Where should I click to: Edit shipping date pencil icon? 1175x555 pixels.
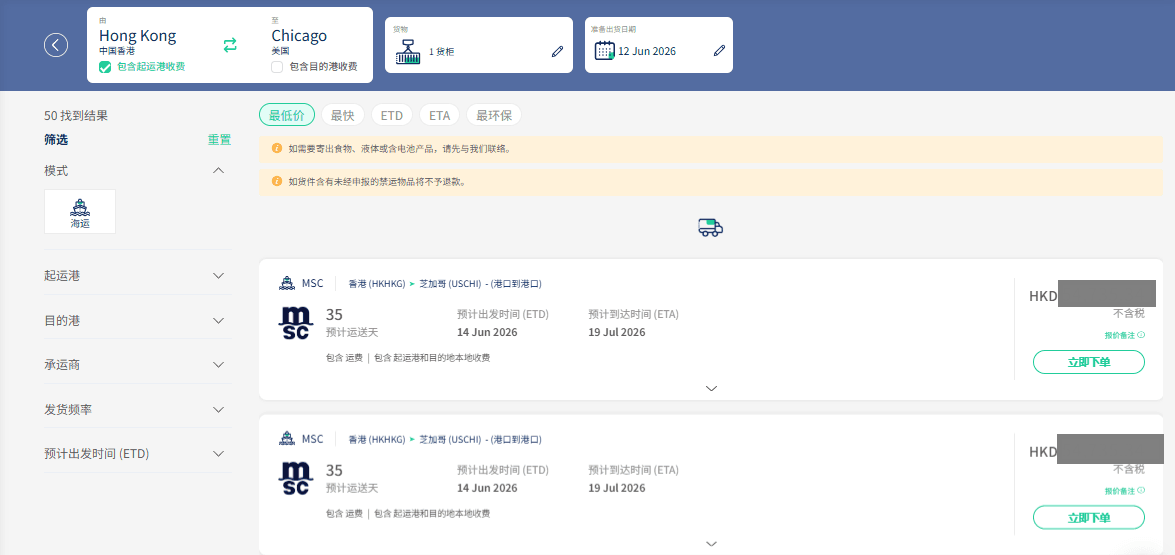pyautogui.click(x=719, y=51)
